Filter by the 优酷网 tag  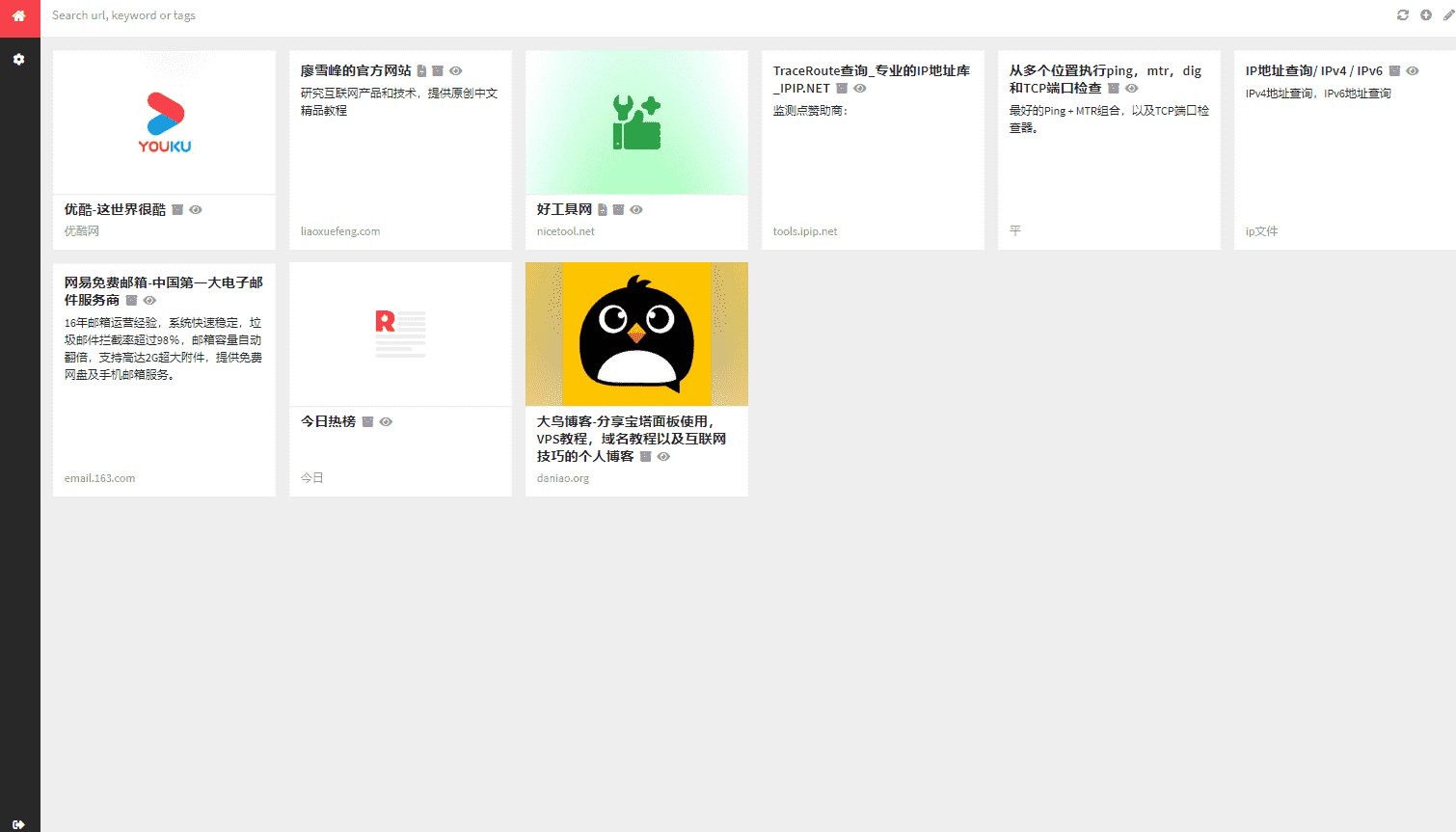coord(82,231)
